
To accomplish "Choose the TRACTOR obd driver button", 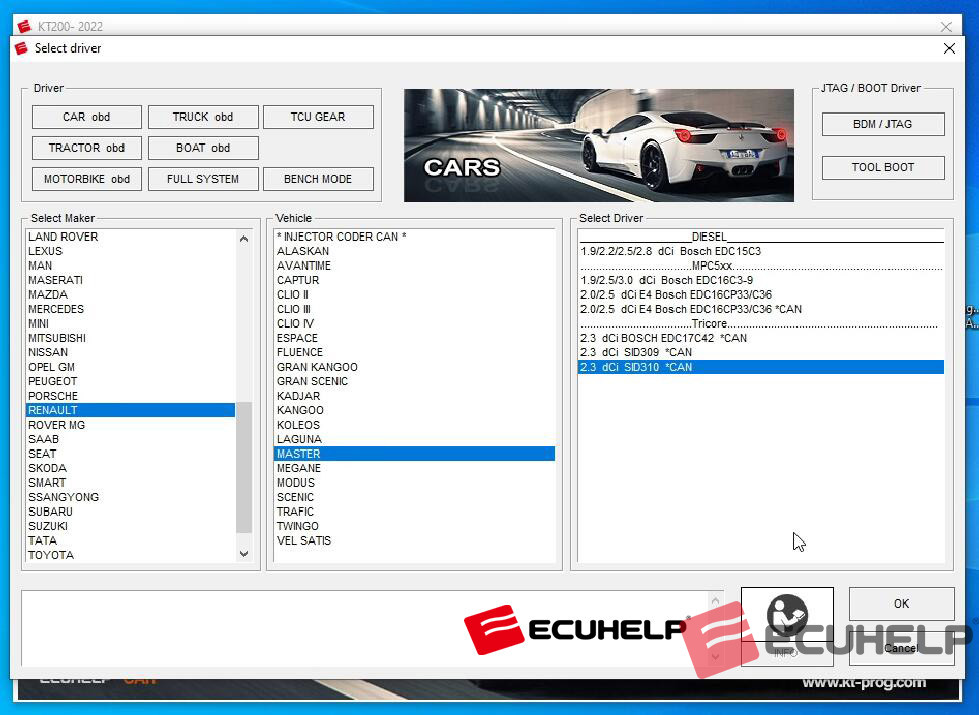I will click(87, 148).
